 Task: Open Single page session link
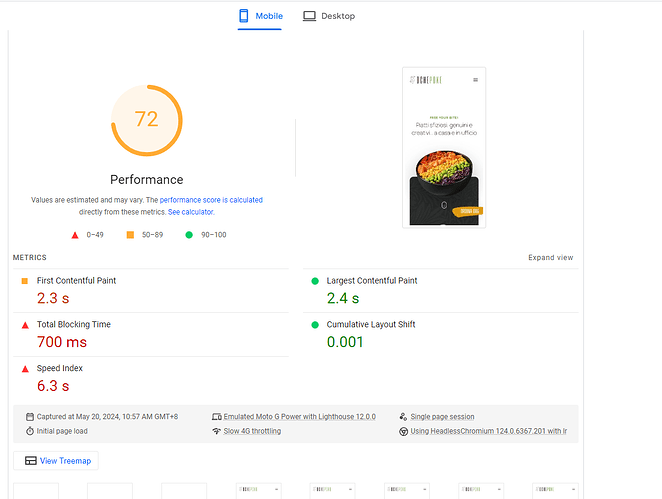(442, 417)
